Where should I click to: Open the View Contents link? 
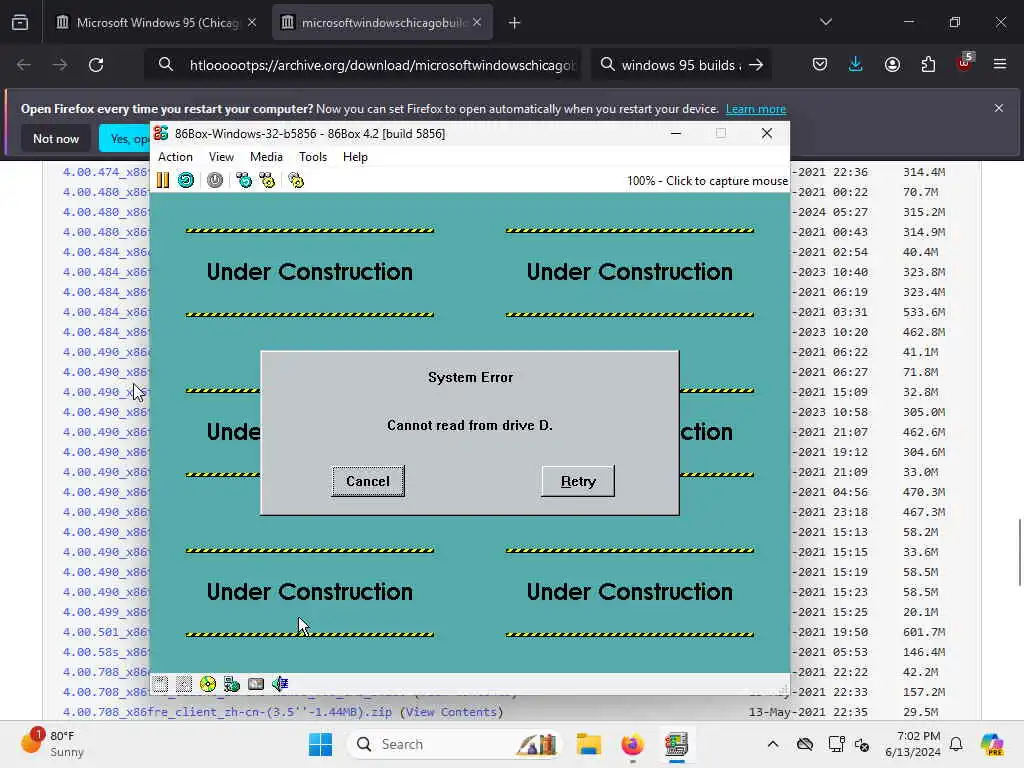click(x=451, y=712)
